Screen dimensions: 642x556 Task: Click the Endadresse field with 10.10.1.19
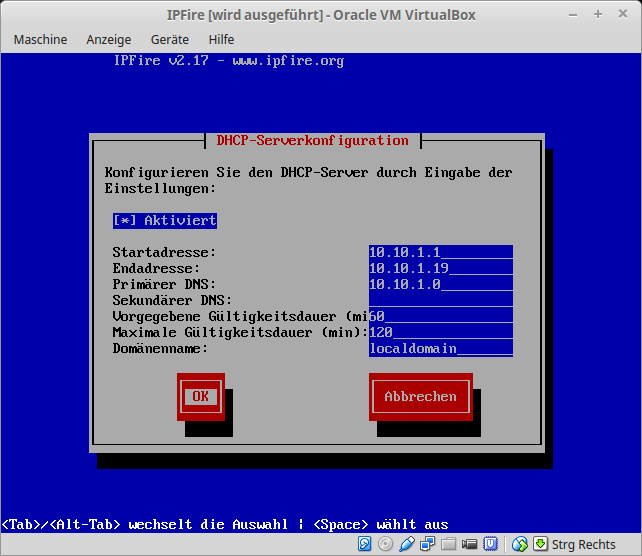pos(441,268)
